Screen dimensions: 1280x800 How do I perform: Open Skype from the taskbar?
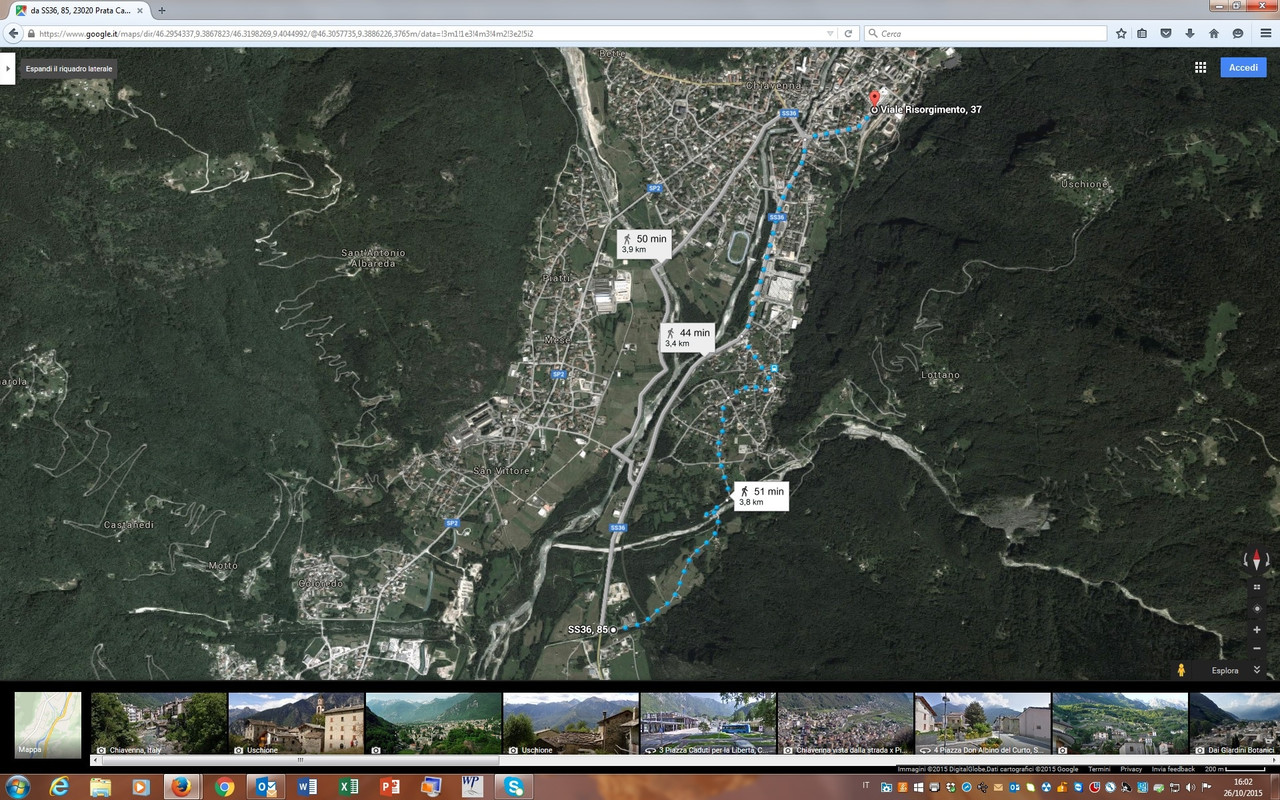pos(515,787)
